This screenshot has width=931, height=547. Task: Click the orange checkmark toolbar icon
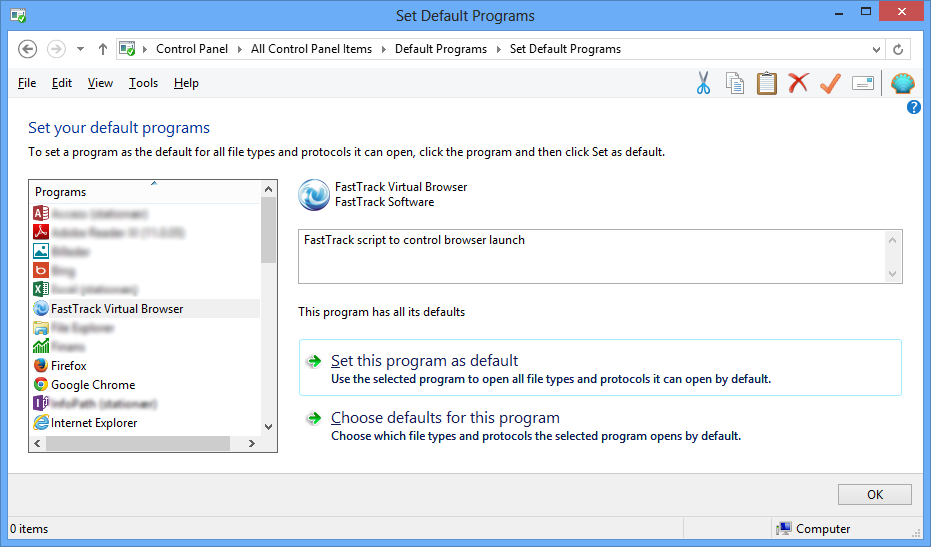pyautogui.click(x=830, y=83)
